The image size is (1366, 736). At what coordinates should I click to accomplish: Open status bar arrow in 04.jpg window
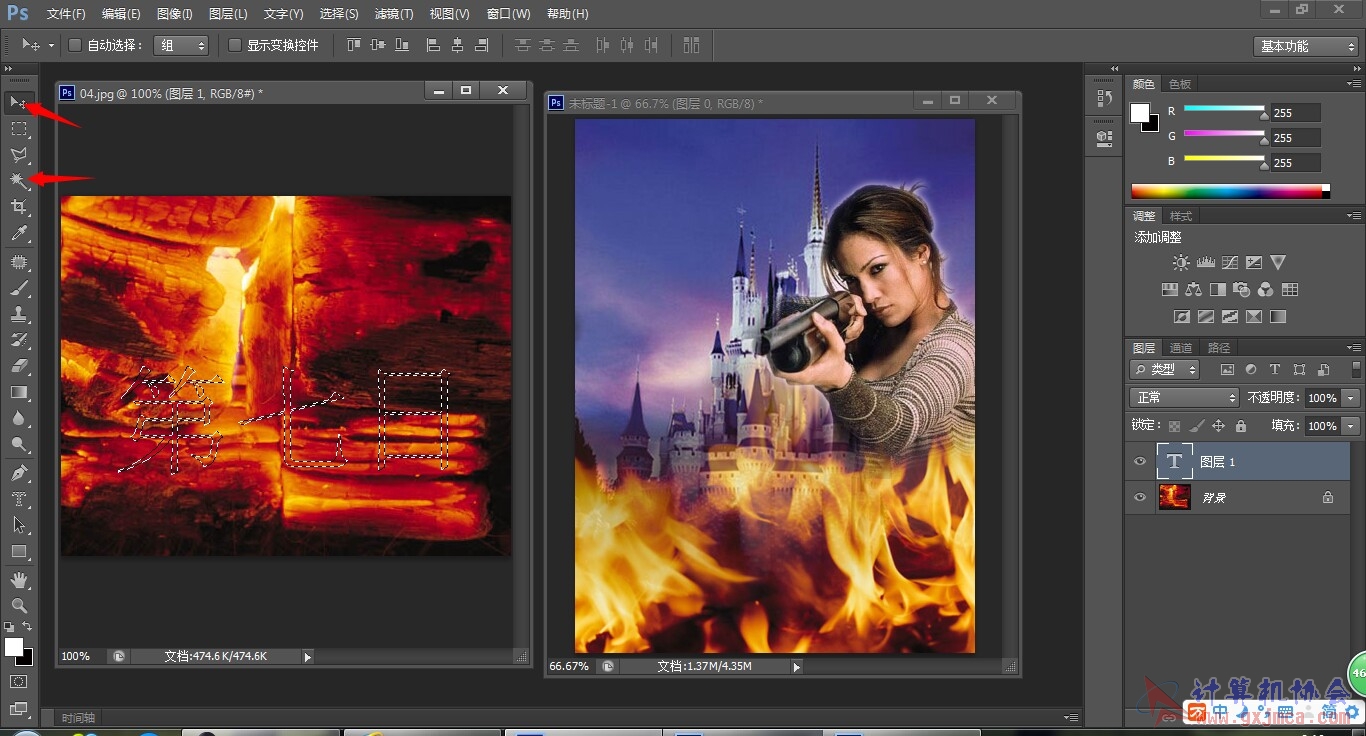point(308,657)
